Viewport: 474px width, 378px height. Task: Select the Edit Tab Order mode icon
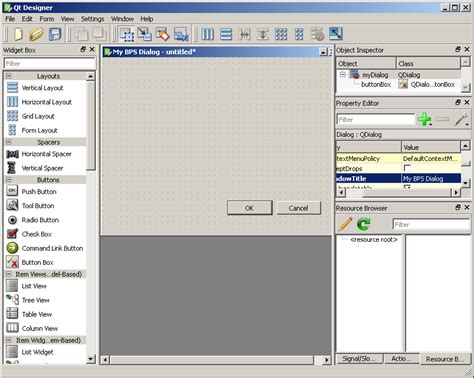tap(181, 34)
